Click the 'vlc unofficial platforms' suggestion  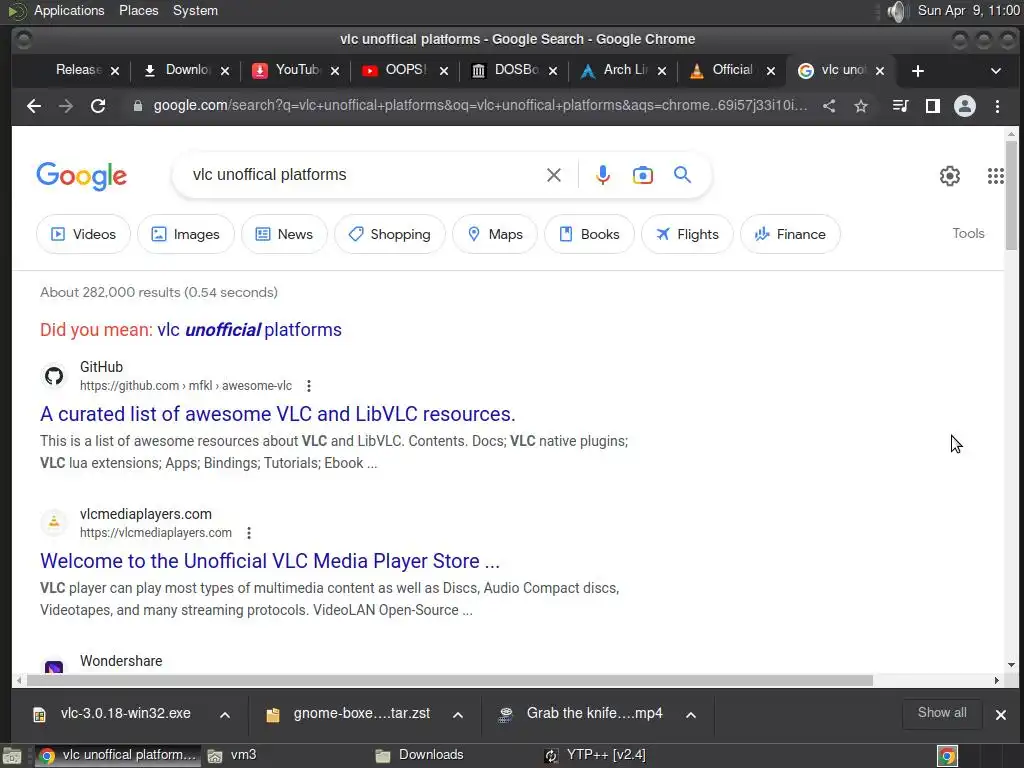tap(249, 330)
